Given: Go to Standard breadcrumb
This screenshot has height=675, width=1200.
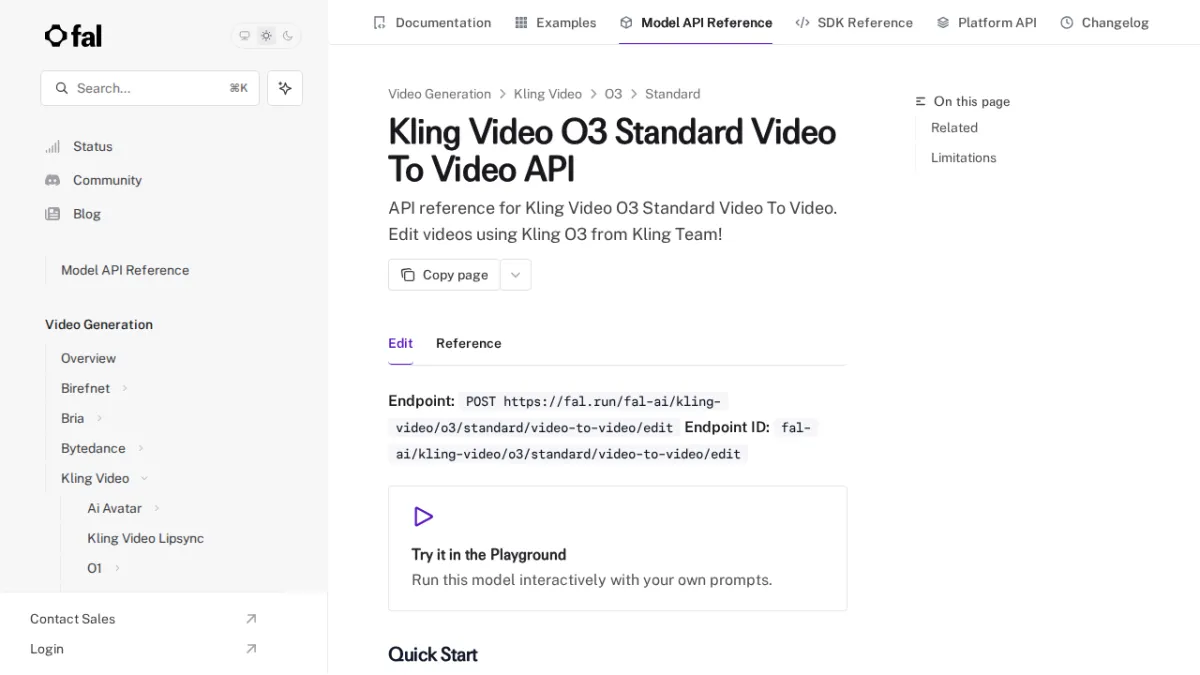Looking at the screenshot, I should click(673, 94).
